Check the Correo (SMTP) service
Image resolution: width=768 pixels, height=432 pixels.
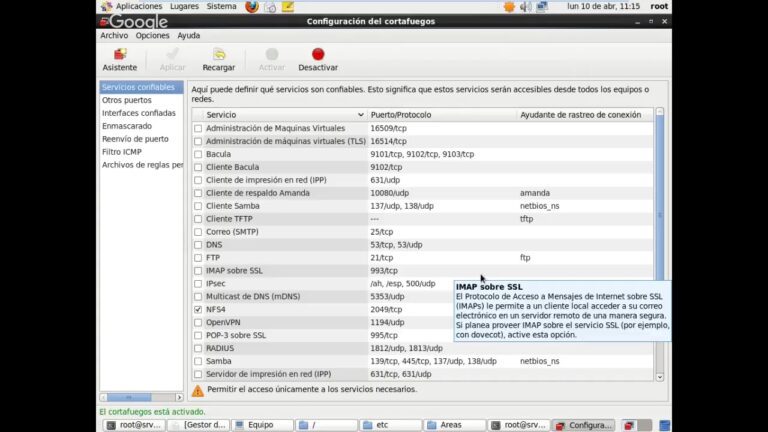(198, 232)
